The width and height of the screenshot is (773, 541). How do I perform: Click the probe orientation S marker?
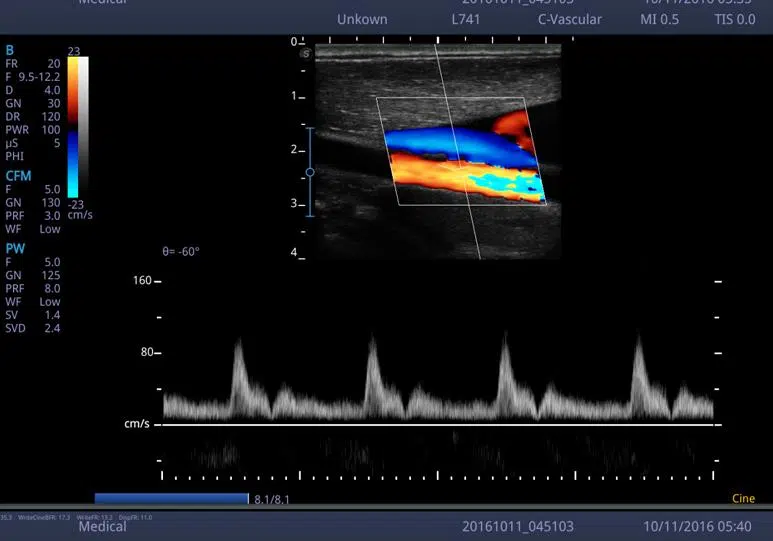(x=305, y=53)
